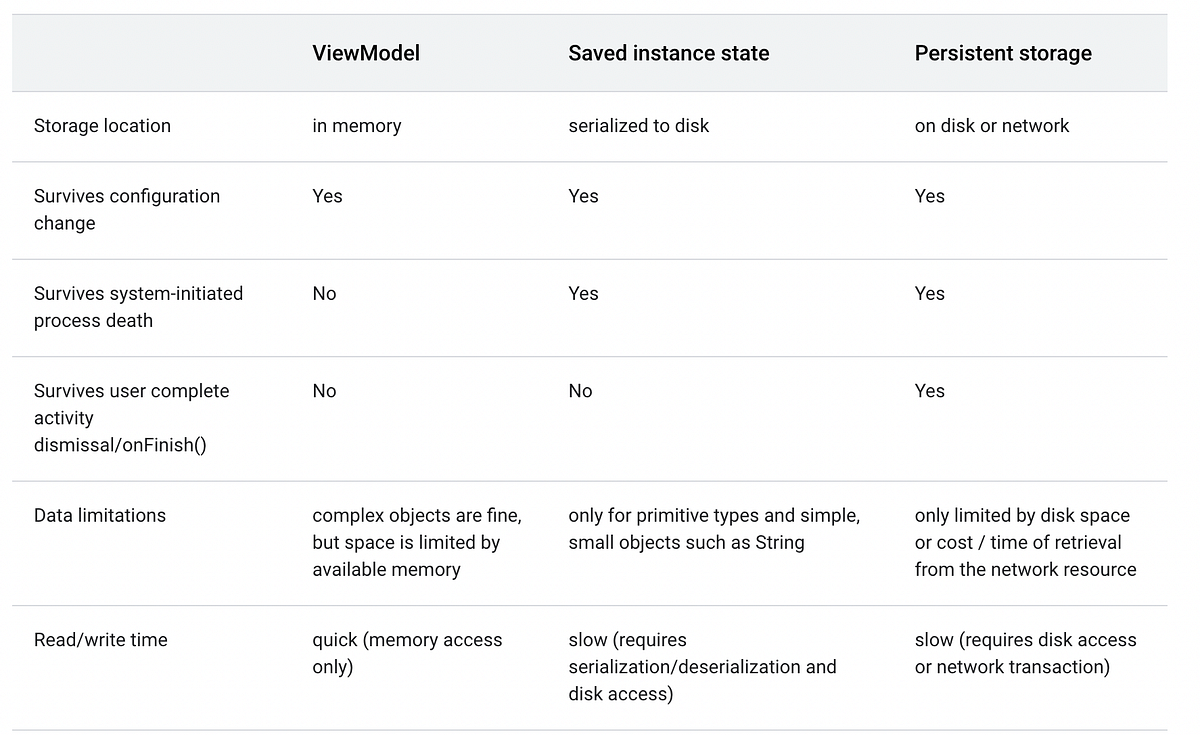This screenshot has width=1200, height=735.
Task: Click the "serialized to disk" cell
Action: coord(639,126)
